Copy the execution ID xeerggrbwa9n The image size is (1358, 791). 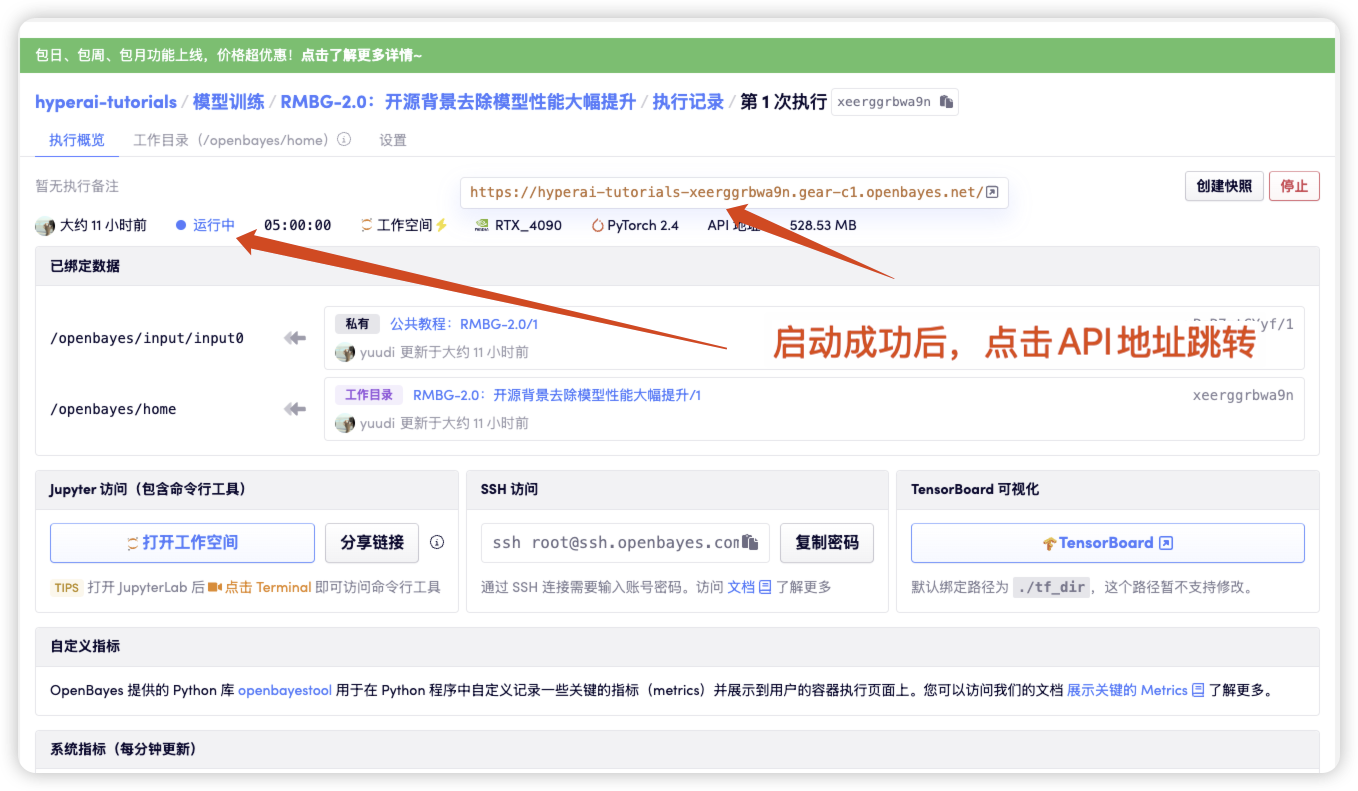pos(946,102)
